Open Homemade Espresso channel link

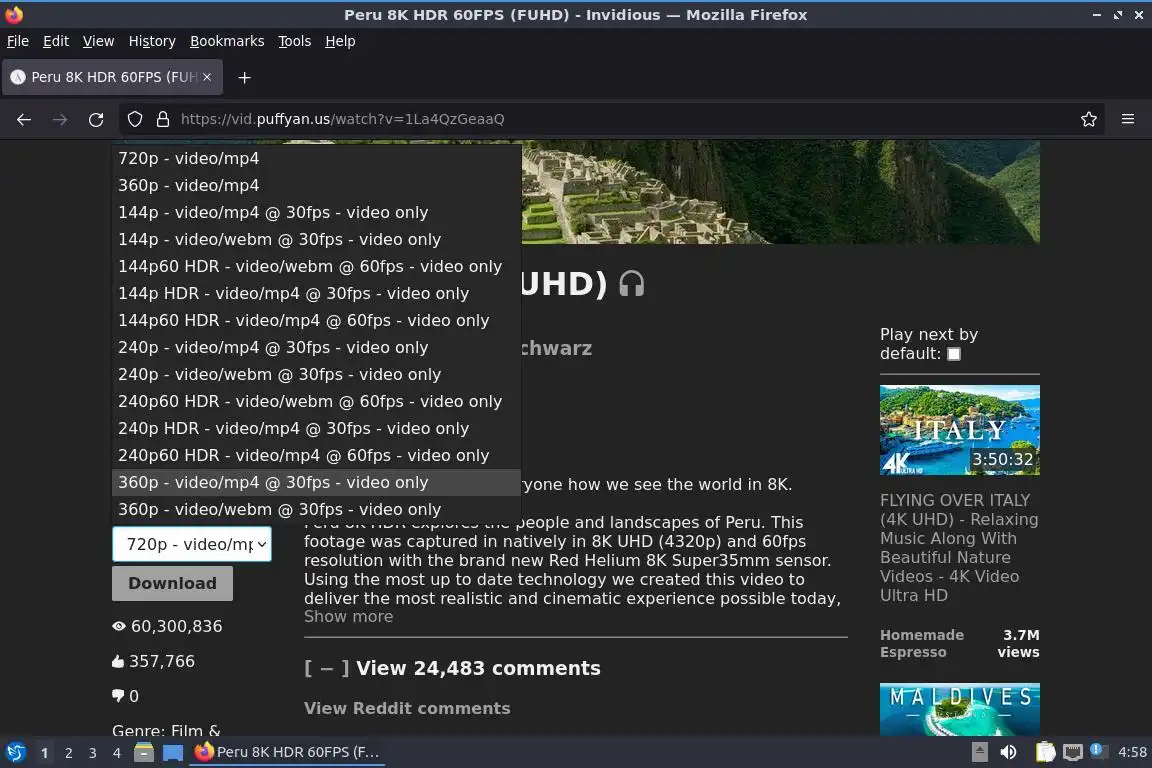point(921,643)
